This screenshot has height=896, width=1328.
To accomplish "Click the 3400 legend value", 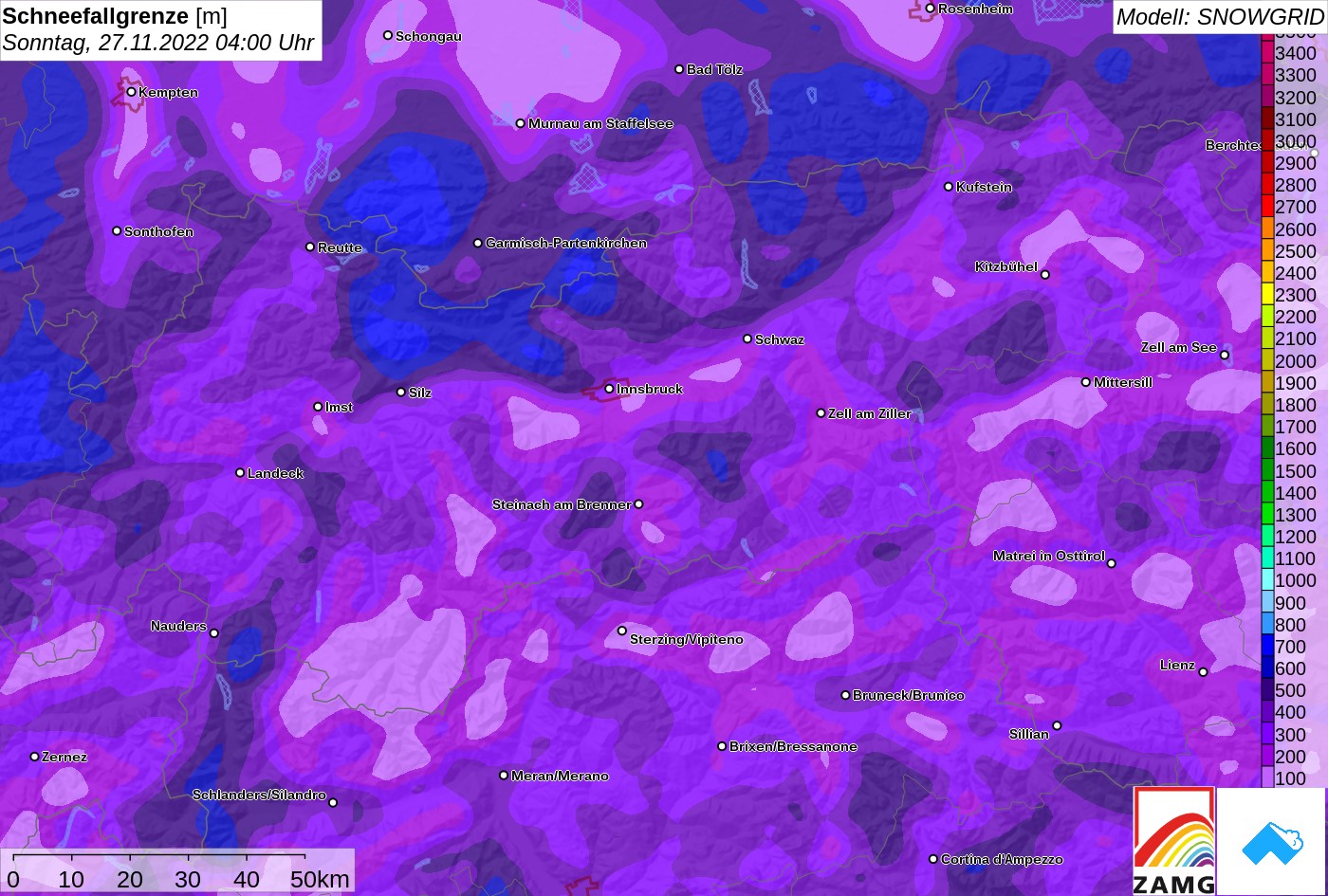I will (x=1296, y=54).
